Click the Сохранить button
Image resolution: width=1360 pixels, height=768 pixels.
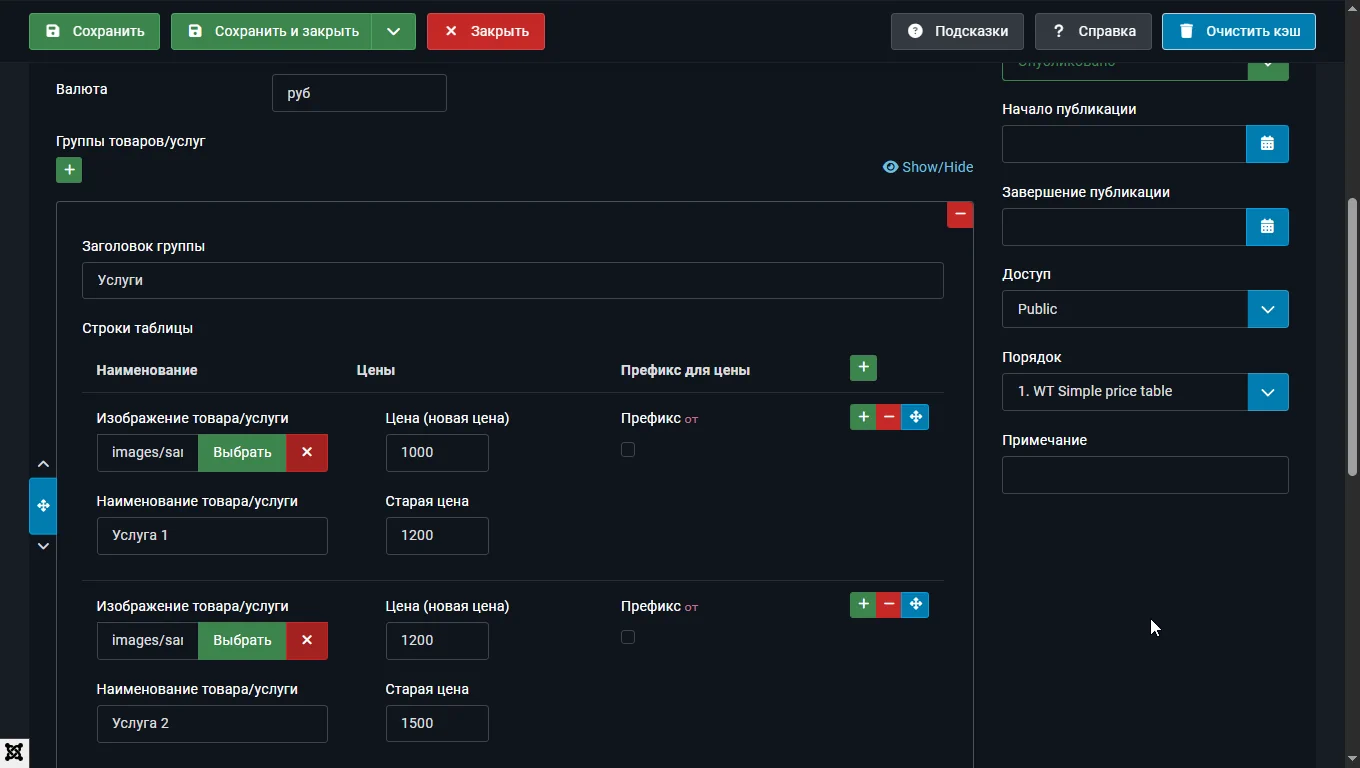(x=94, y=31)
